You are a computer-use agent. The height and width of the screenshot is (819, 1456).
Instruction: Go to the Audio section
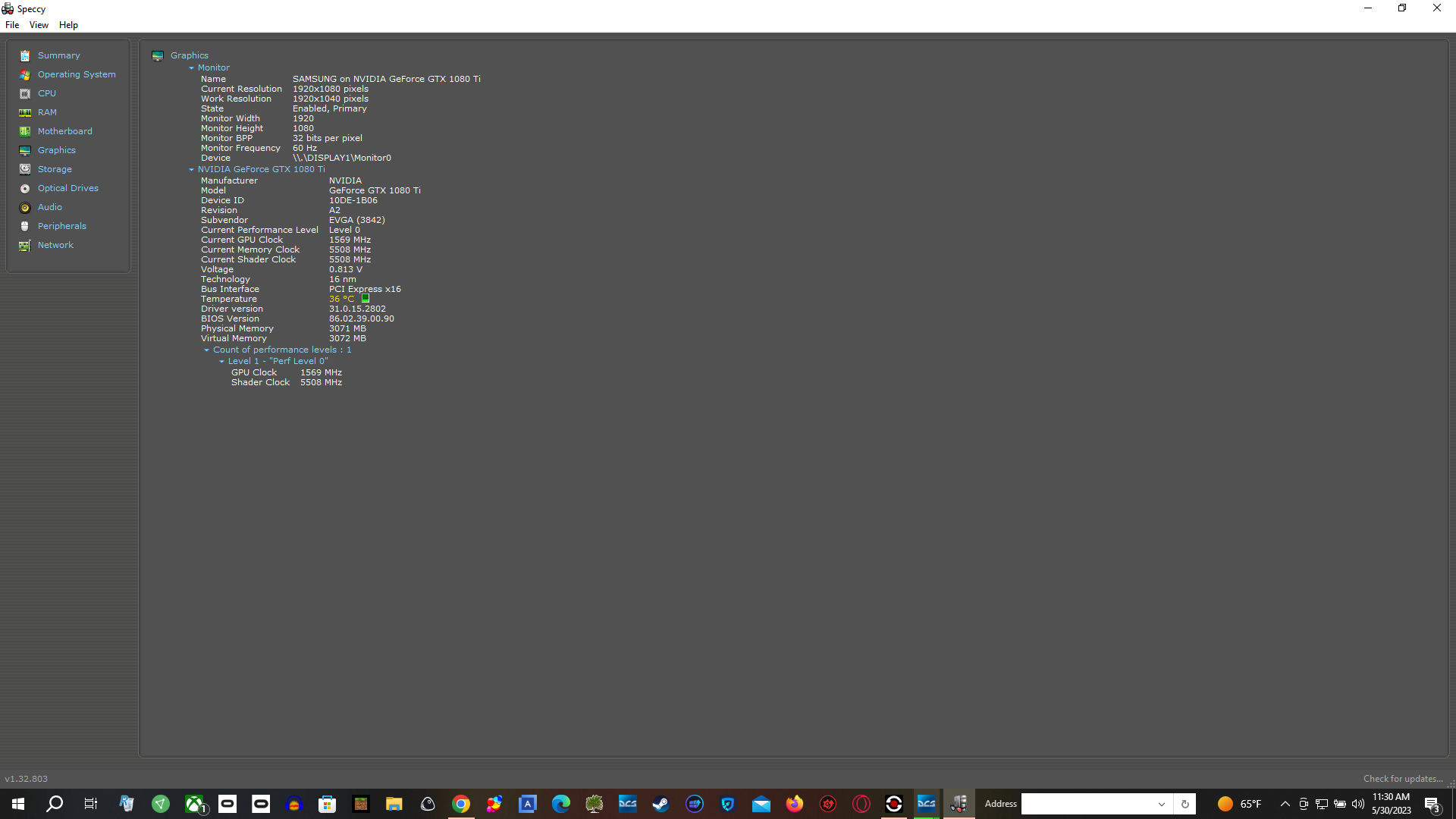(50, 207)
